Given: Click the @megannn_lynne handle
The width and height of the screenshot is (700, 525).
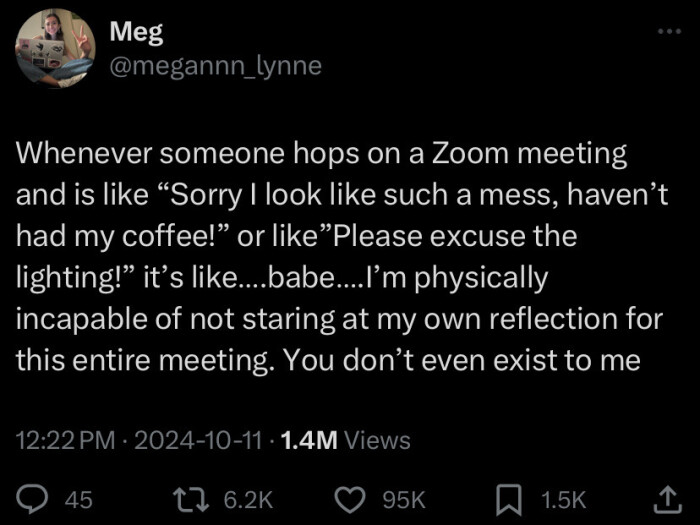Looking at the screenshot, I should click(214, 65).
